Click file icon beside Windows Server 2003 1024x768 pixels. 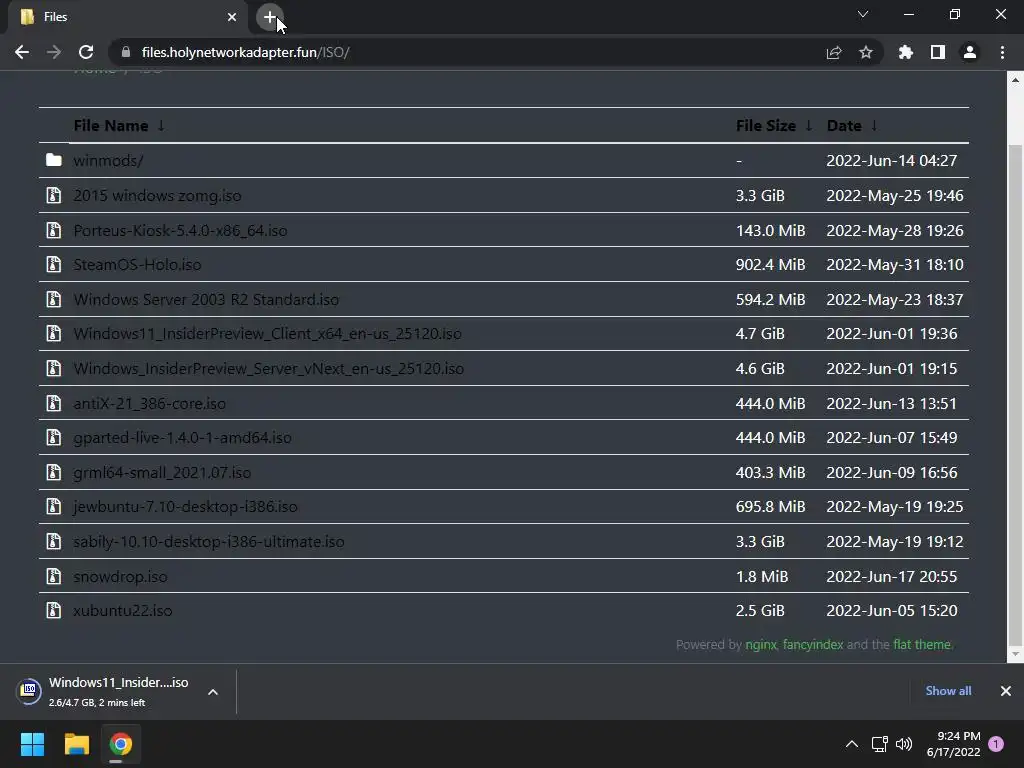click(54, 299)
